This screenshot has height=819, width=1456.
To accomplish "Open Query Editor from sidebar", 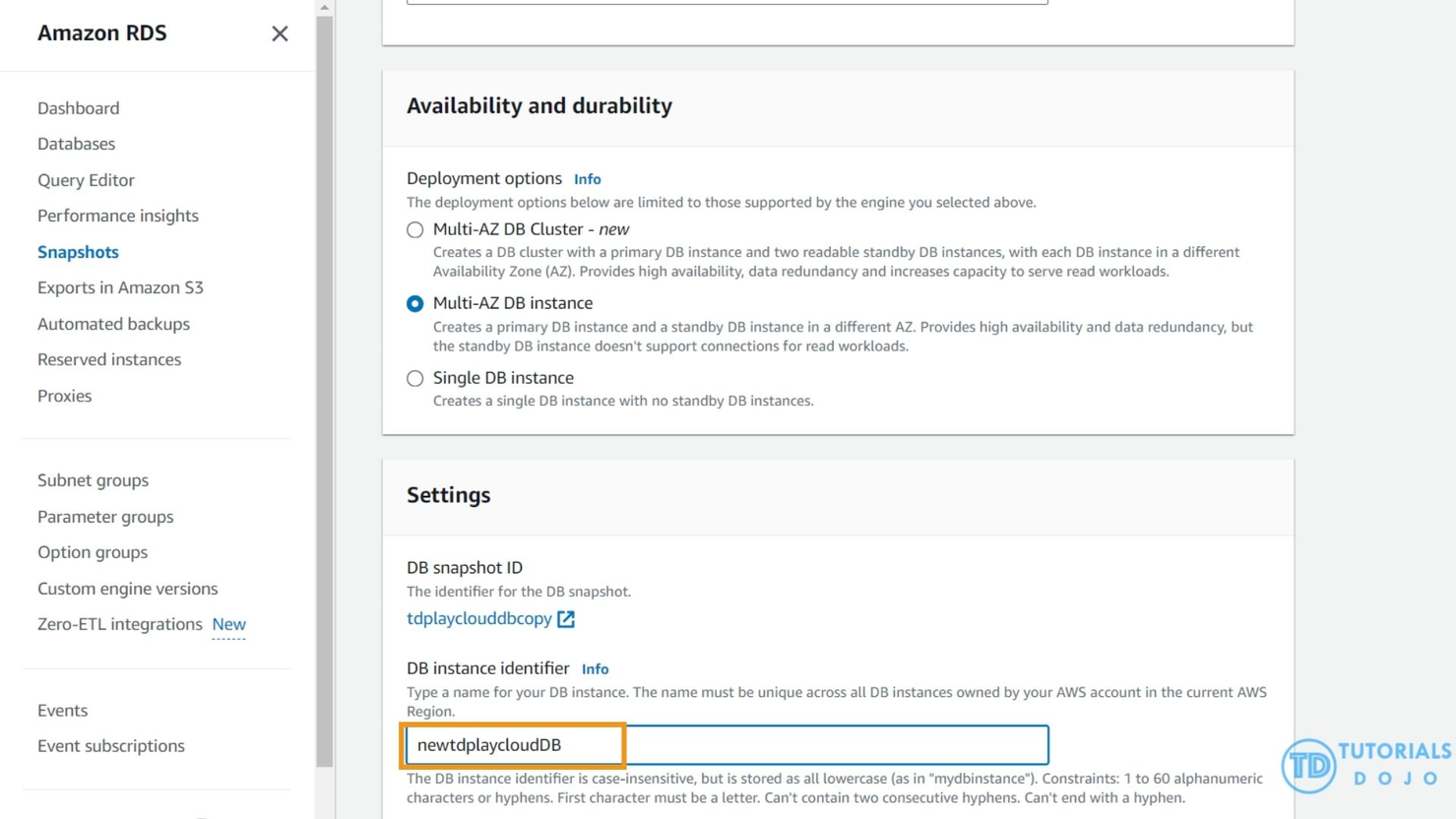I will coord(86,180).
